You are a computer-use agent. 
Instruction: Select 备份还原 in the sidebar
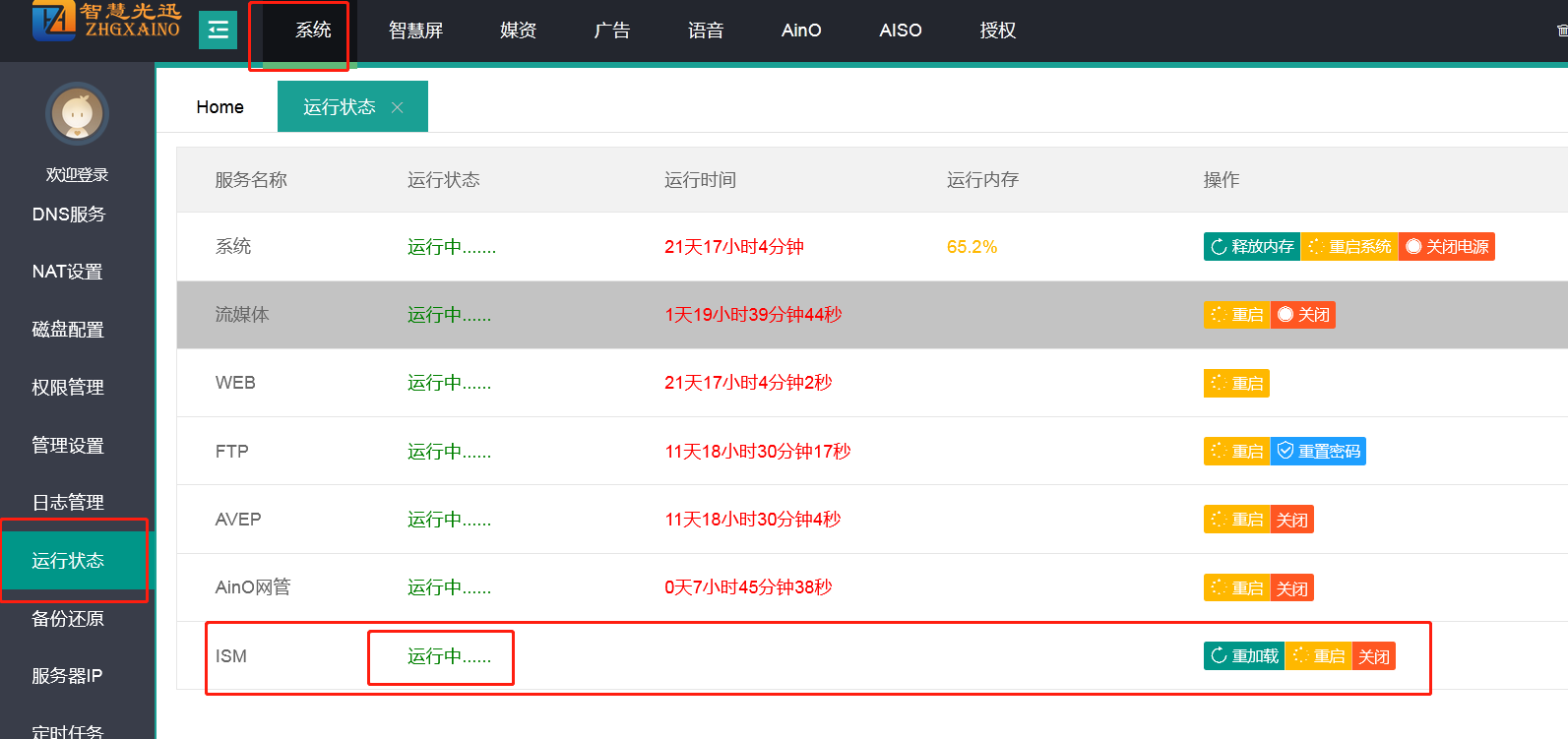point(68,618)
